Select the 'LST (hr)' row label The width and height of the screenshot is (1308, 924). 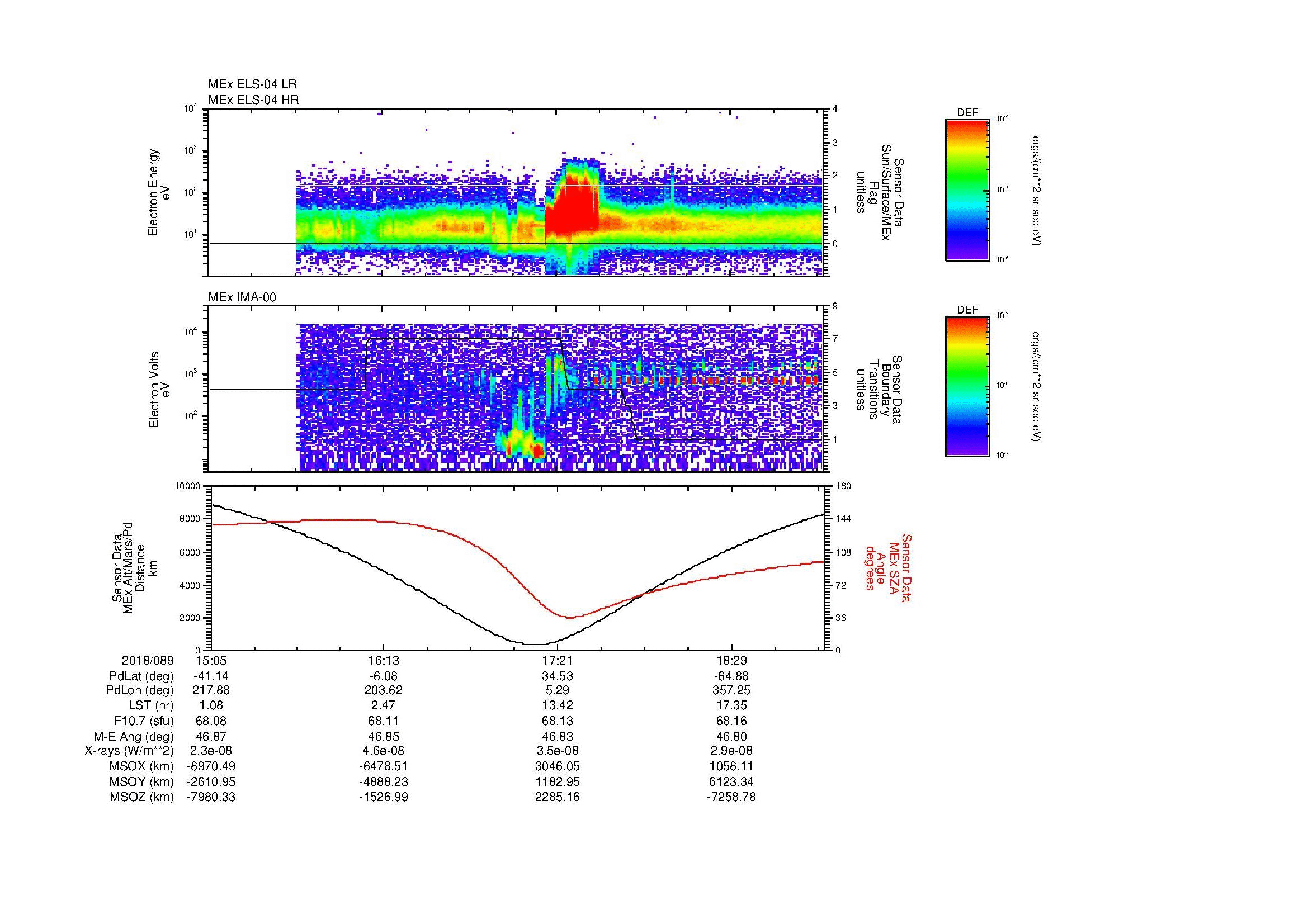click(x=151, y=705)
